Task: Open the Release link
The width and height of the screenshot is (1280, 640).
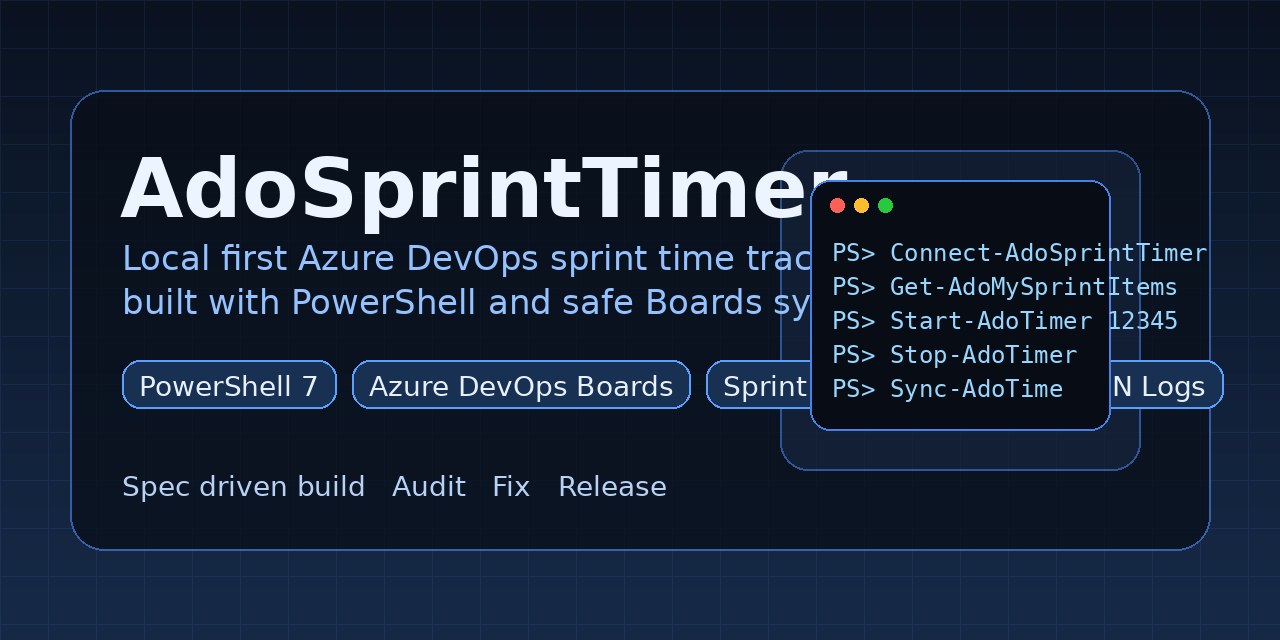Action: tap(612, 487)
